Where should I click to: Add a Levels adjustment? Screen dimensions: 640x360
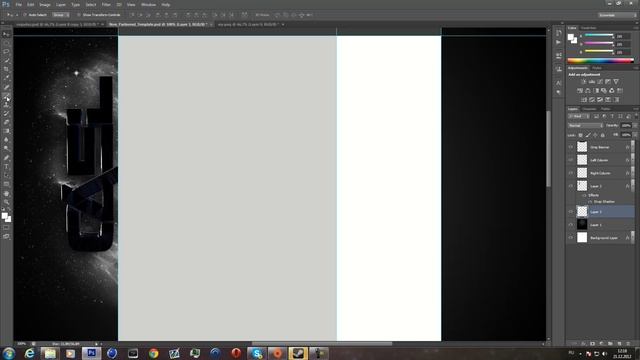(592, 82)
